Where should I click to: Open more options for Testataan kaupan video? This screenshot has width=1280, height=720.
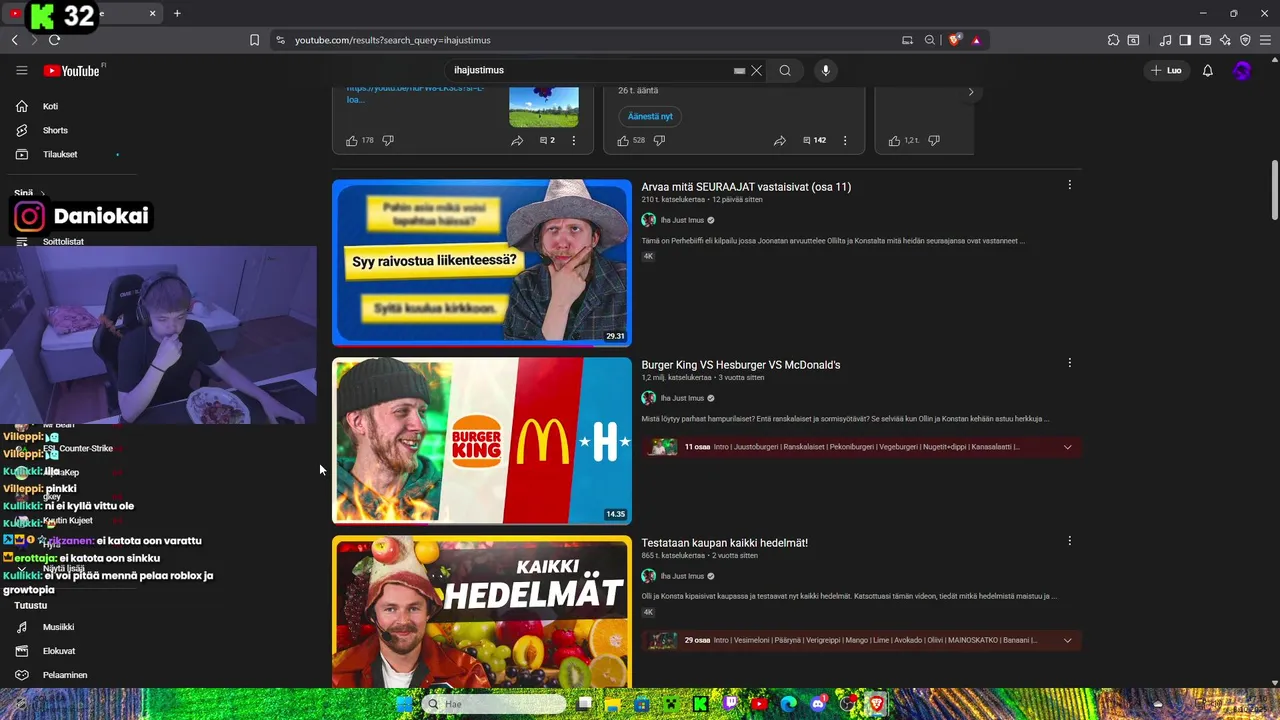(x=1069, y=541)
